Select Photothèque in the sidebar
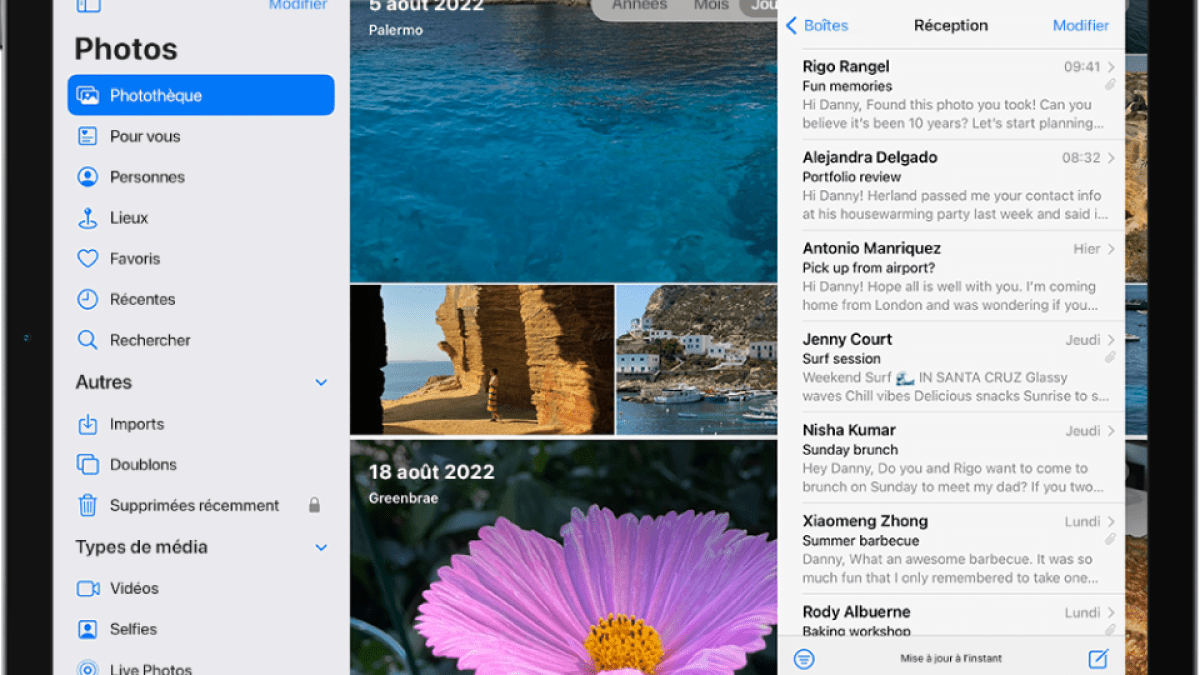This screenshot has width=1200, height=675. point(201,96)
